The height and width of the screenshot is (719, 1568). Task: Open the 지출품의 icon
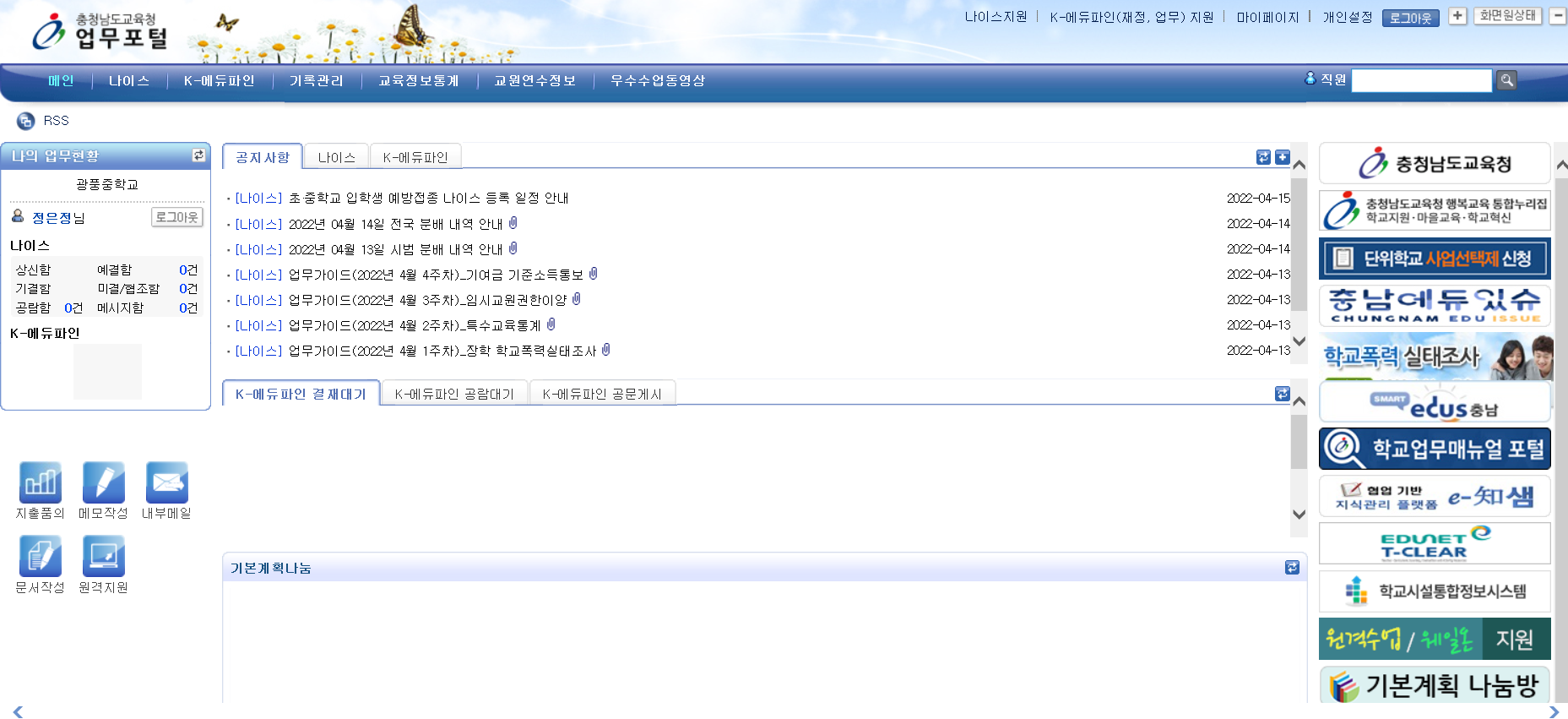coord(41,482)
